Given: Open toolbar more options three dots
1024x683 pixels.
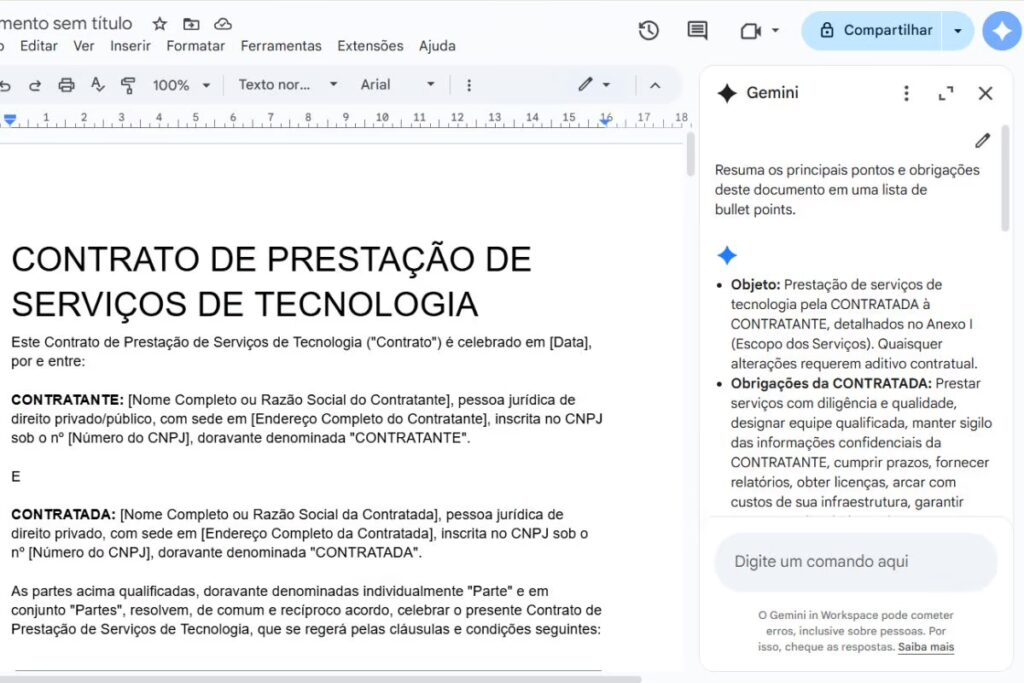Looking at the screenshot, I should tap(469, 85).
